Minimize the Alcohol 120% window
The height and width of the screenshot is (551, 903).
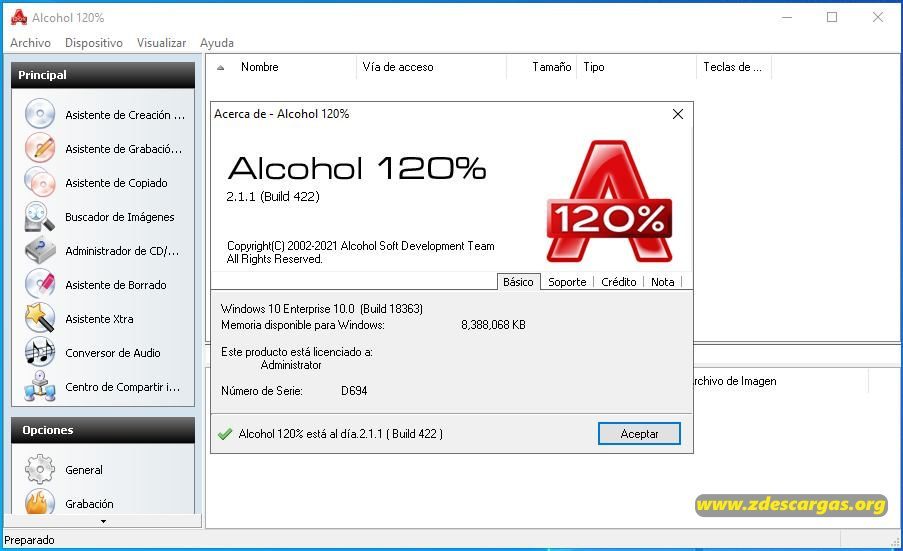787,17
